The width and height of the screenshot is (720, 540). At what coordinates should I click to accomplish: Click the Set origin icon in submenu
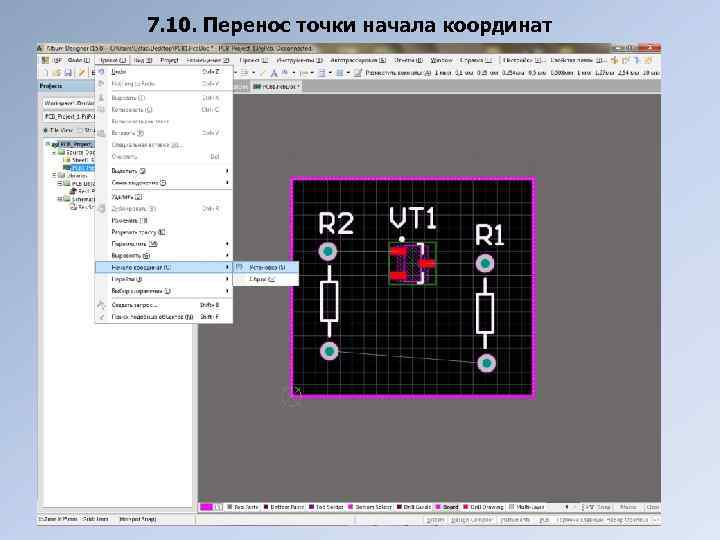240,267
